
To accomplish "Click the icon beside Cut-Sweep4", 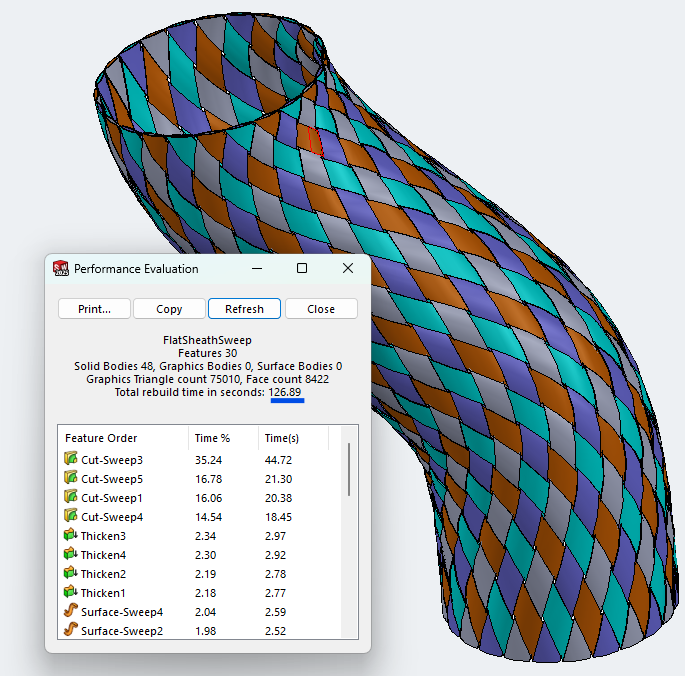I will pos(70,516).
